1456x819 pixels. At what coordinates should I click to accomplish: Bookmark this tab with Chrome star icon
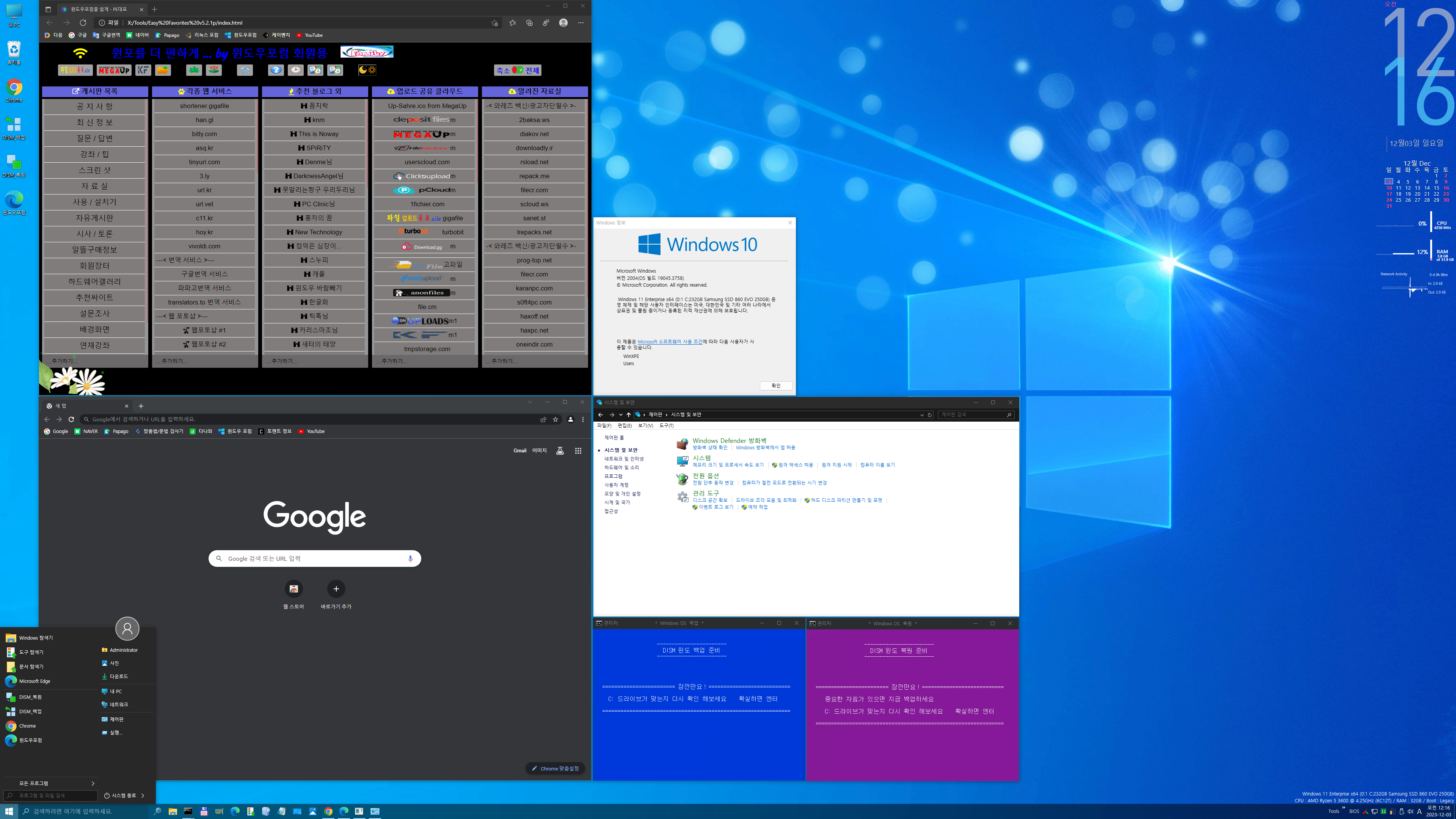coord(555,419)
